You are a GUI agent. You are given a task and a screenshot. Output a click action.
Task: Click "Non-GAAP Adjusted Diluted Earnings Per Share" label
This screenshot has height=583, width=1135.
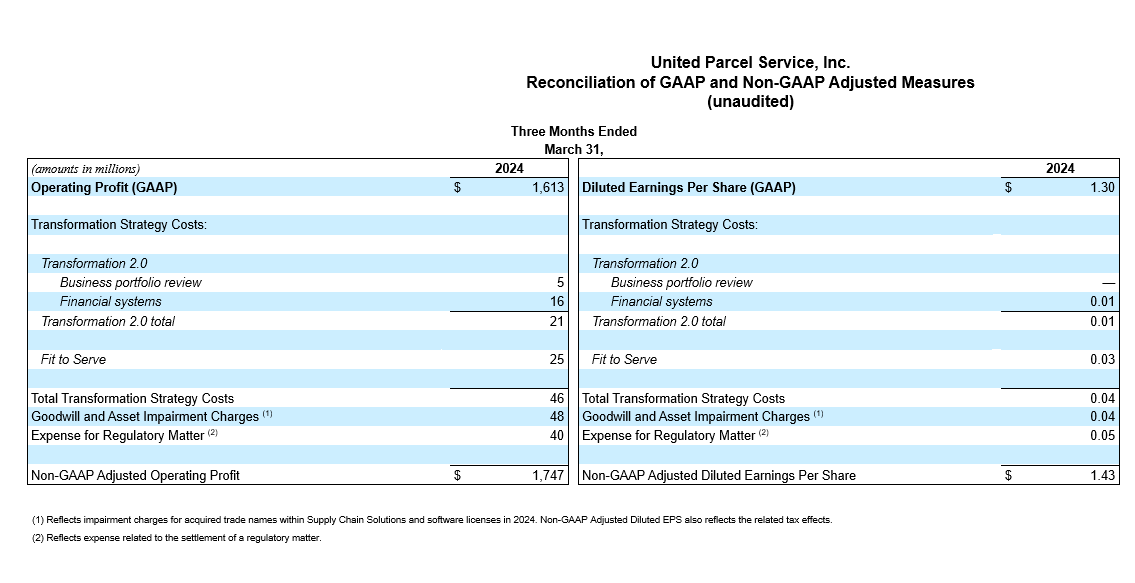pos(719,475)
